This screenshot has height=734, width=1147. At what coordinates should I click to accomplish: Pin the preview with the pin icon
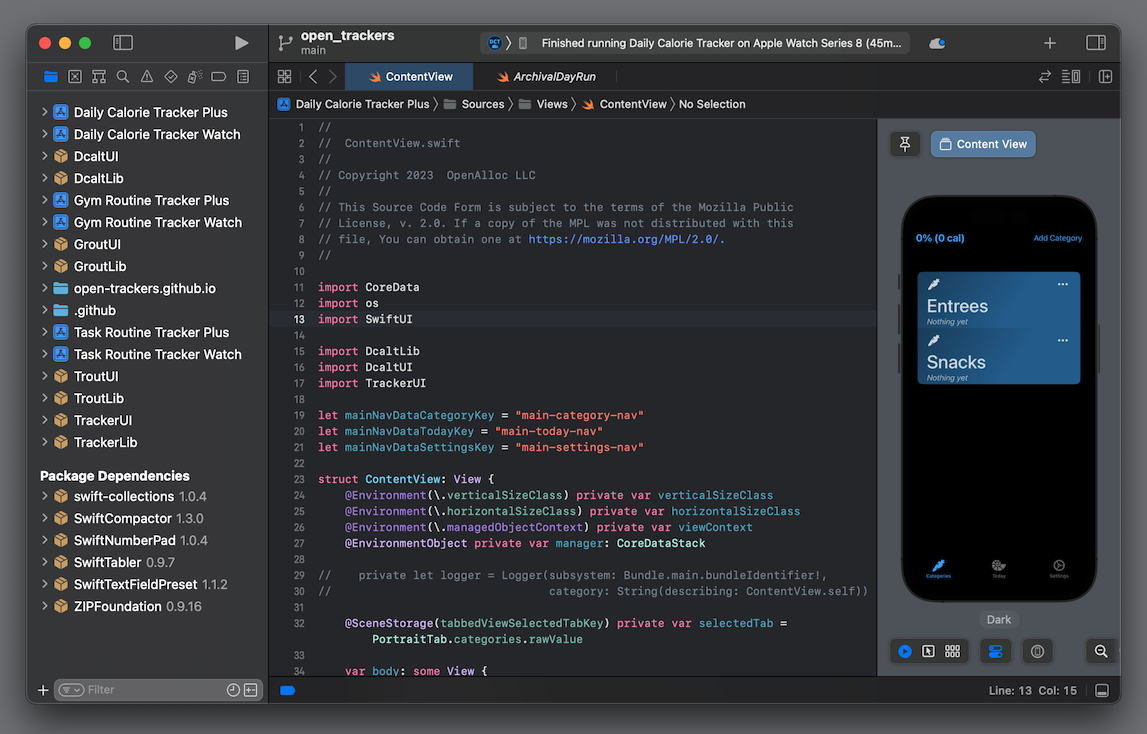pyautogui.click(x=905, y=144)
